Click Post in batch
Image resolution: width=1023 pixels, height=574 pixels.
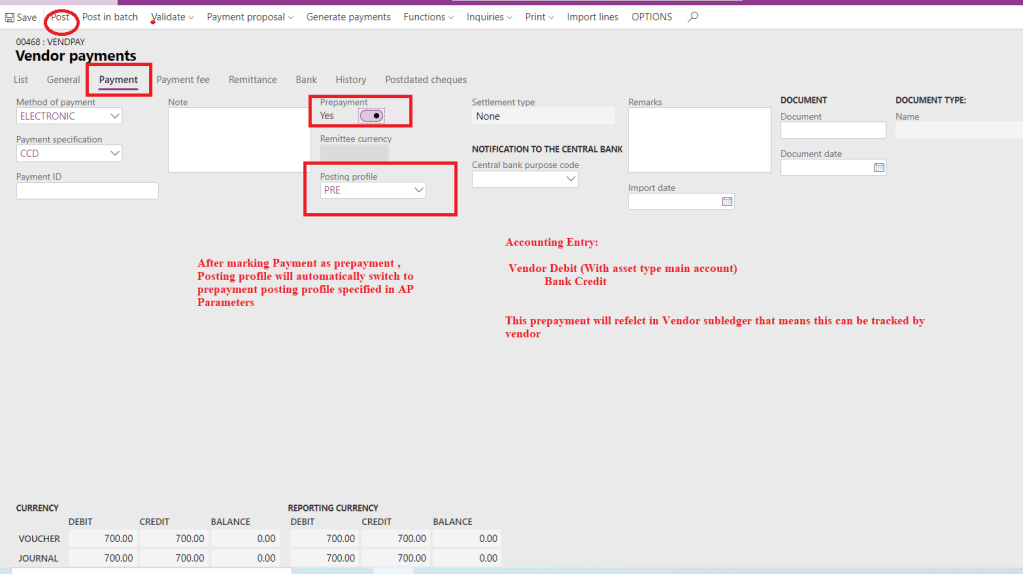pos(110,17)
